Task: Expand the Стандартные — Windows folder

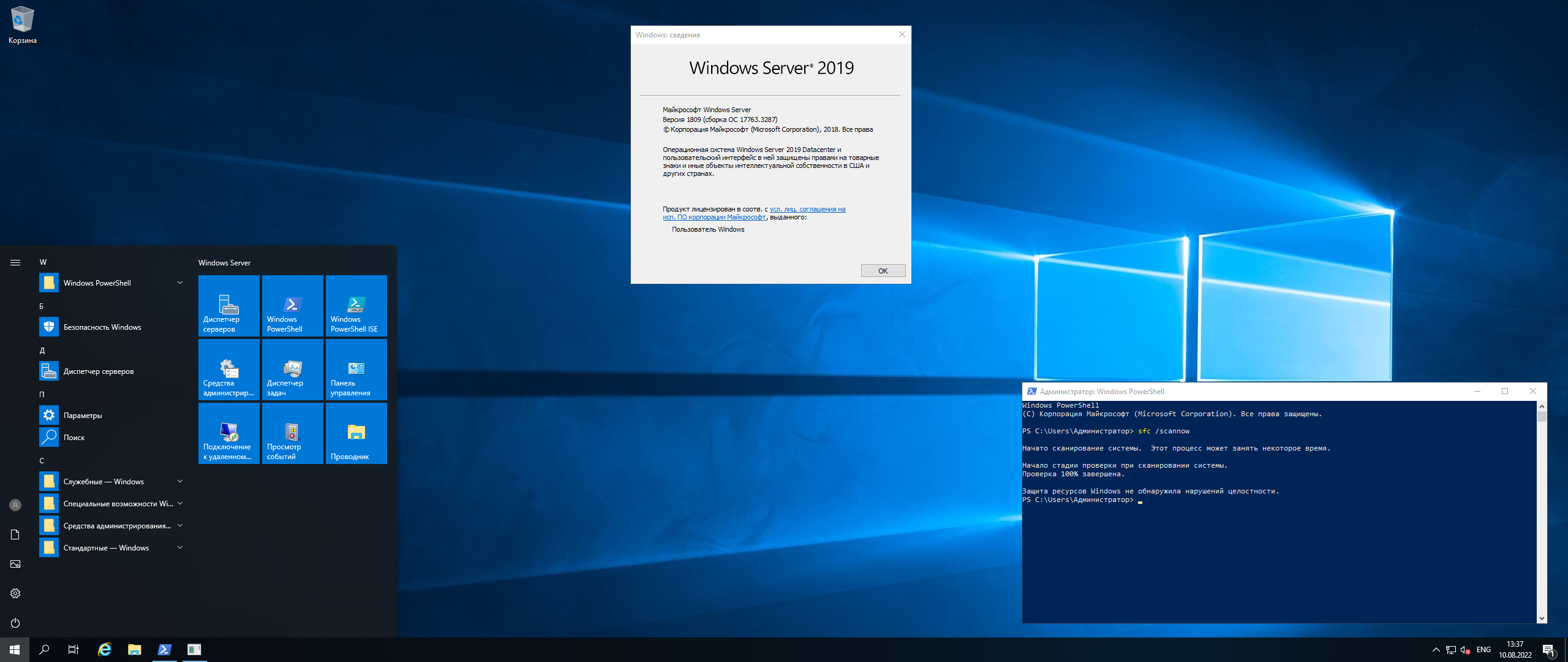Action: (x=113, y=548)
